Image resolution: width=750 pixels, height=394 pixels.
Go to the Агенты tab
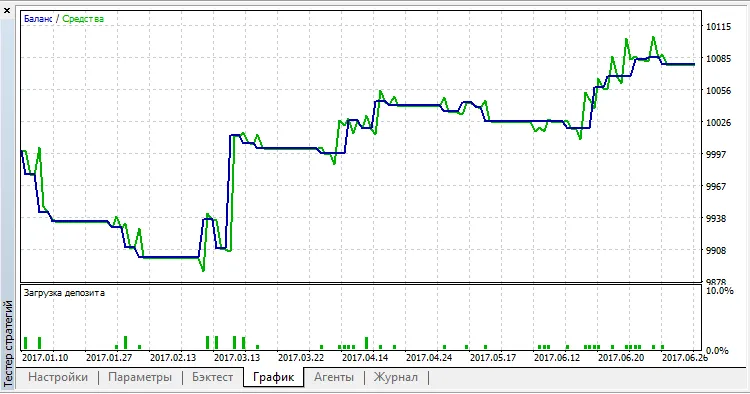click(334, 377)
